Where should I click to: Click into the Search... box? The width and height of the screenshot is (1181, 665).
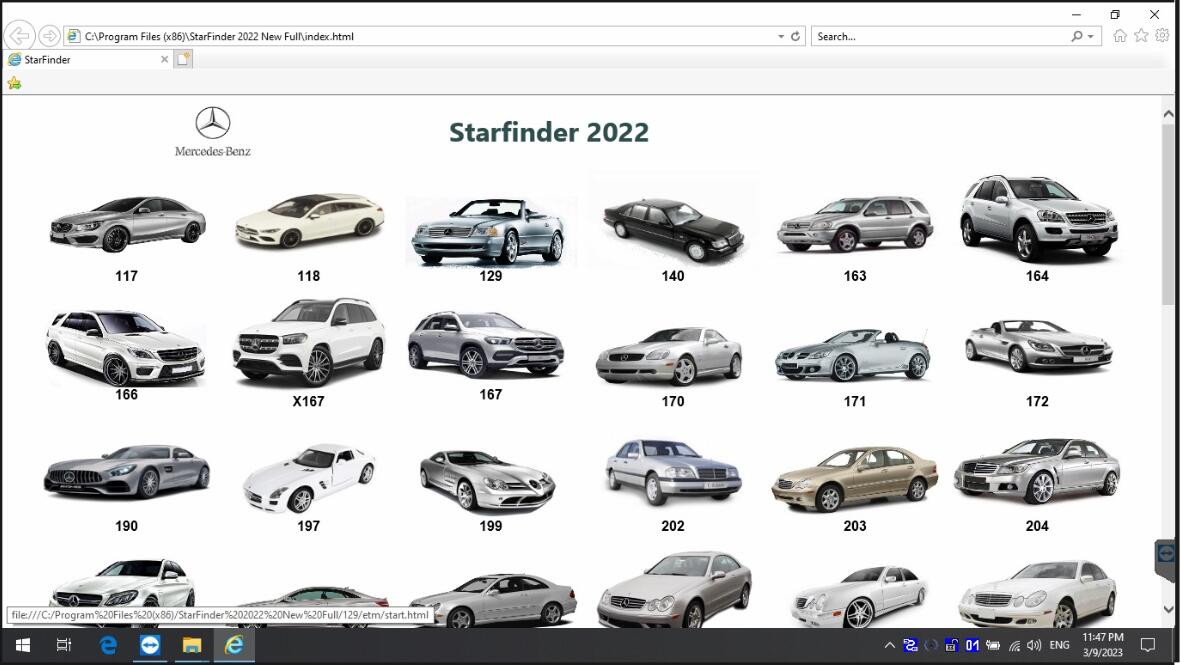click(941, 36)
